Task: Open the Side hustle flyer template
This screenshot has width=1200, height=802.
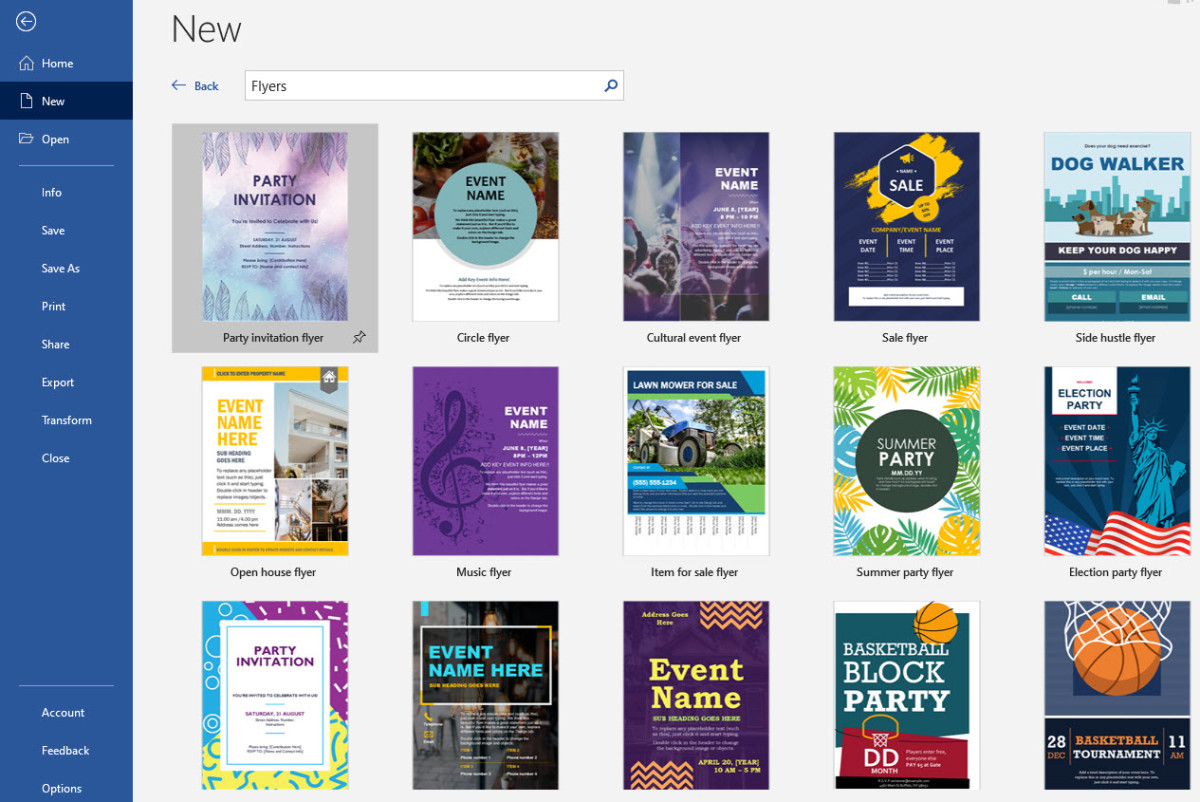Action: click(1116, 227)
